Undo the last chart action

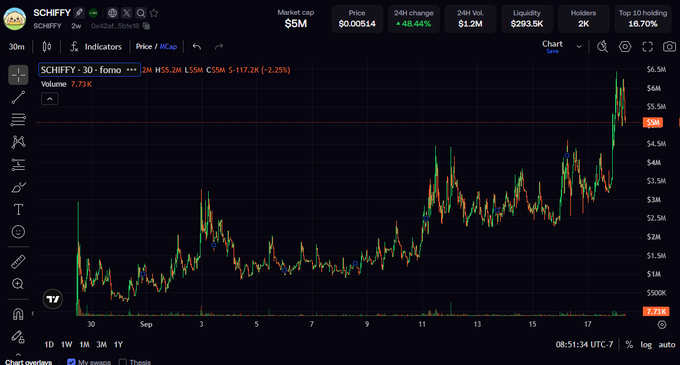tap(197, 46)
